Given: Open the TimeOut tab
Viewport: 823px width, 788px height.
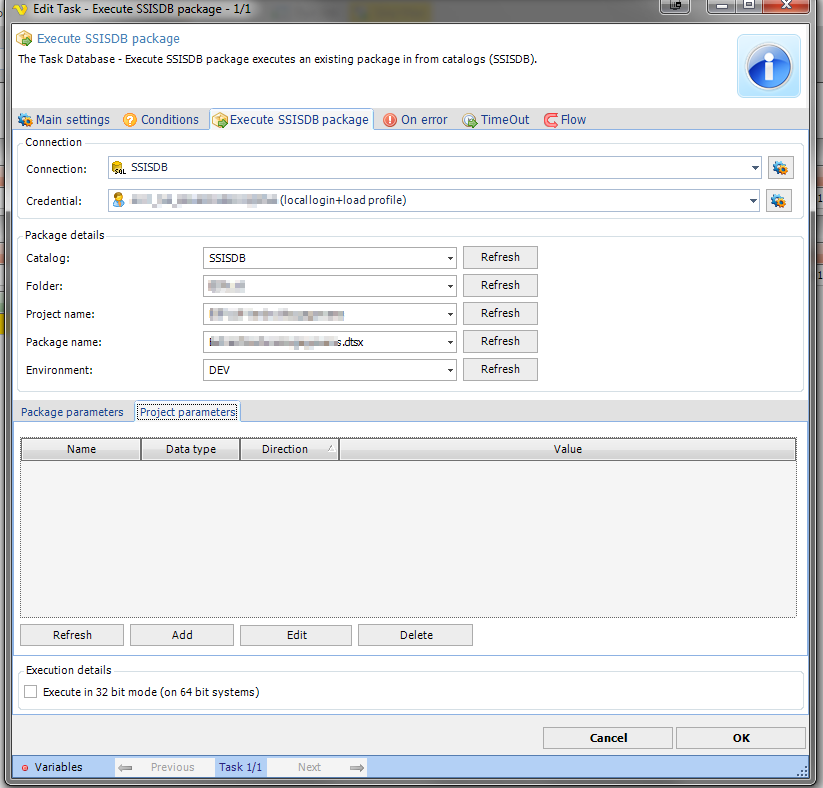Looking at the screenshot, I should click(x=496, y=120).
